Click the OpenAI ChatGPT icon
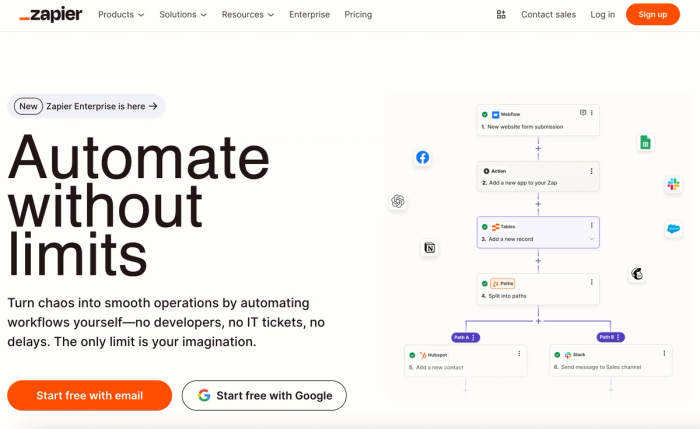 [397, 201]
